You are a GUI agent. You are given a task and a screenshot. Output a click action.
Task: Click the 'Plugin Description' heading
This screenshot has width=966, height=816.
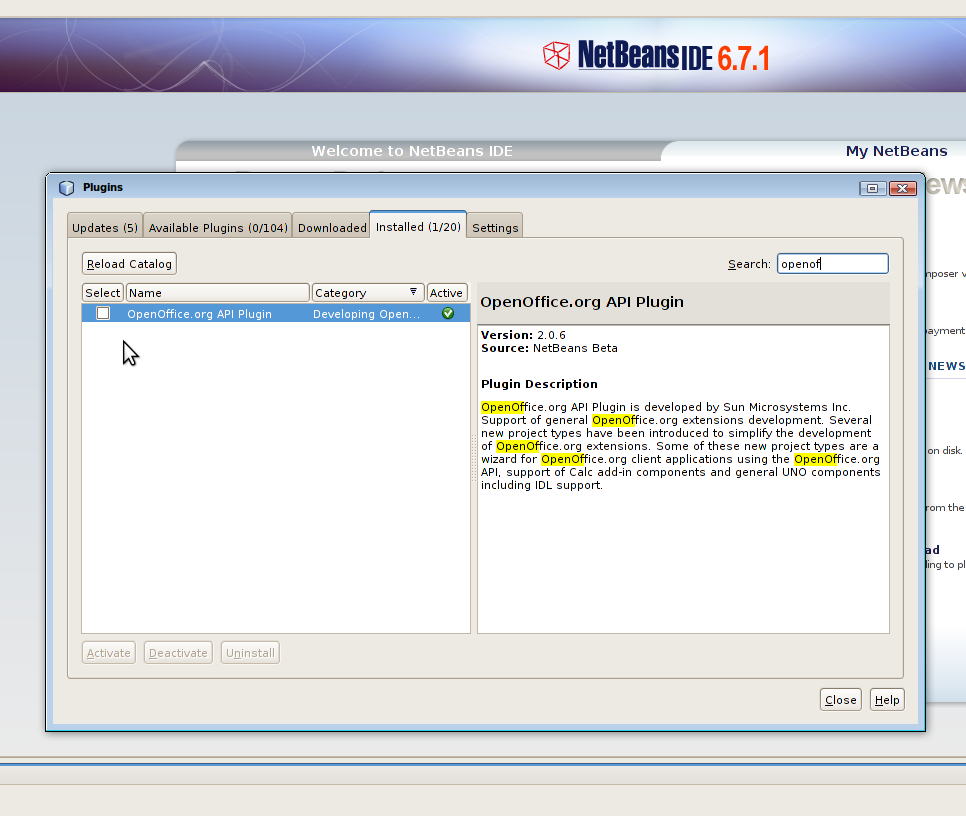(539, 384)
